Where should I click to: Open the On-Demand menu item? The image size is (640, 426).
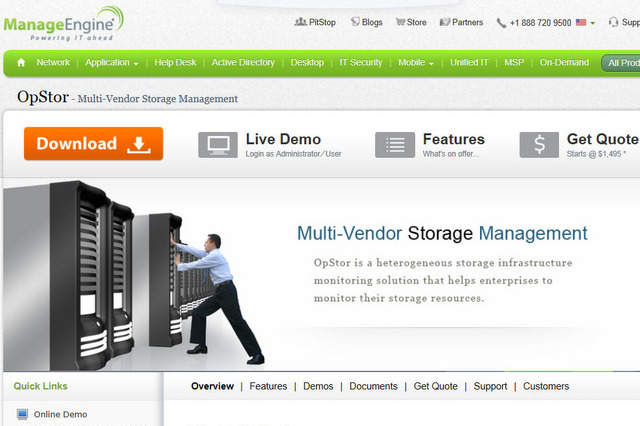click(x=564, y=62)
